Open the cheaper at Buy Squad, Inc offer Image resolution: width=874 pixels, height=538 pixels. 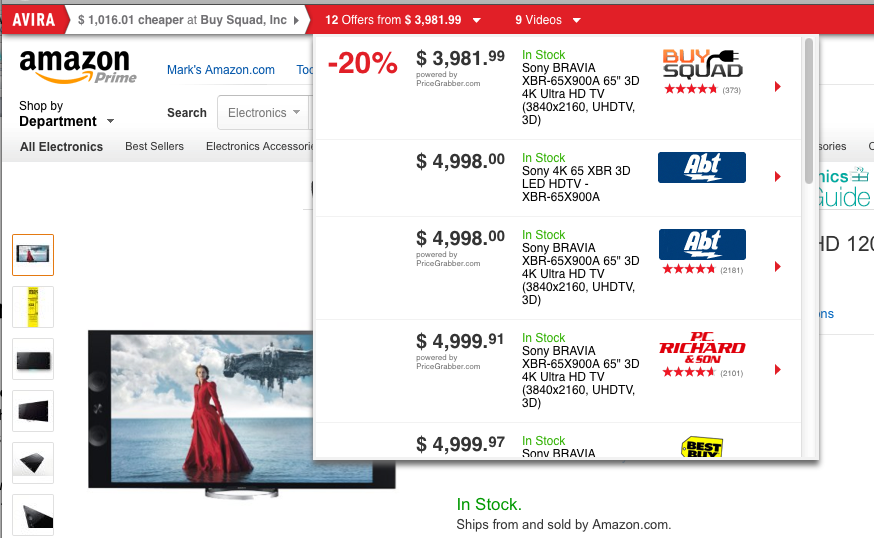(x=182, y=20)
